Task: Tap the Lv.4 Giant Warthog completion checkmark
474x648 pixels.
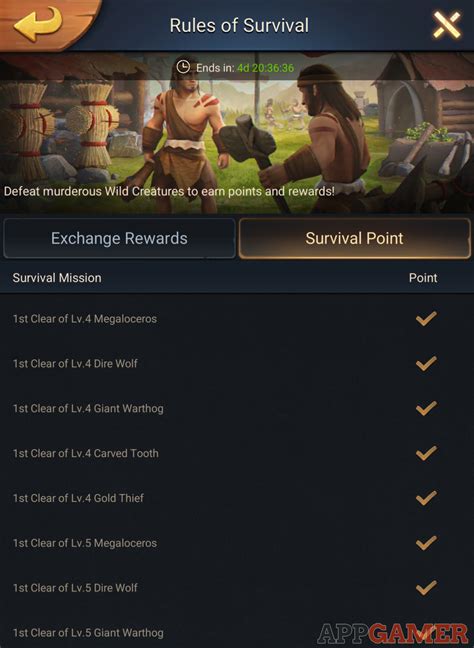Action: pyautogui.click(x=426, y=408)
